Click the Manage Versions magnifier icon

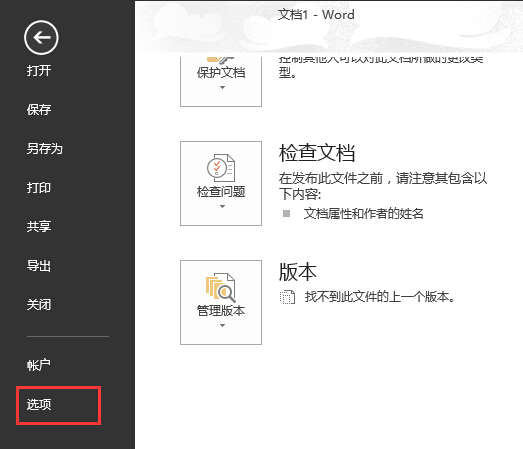click(220, 288)
